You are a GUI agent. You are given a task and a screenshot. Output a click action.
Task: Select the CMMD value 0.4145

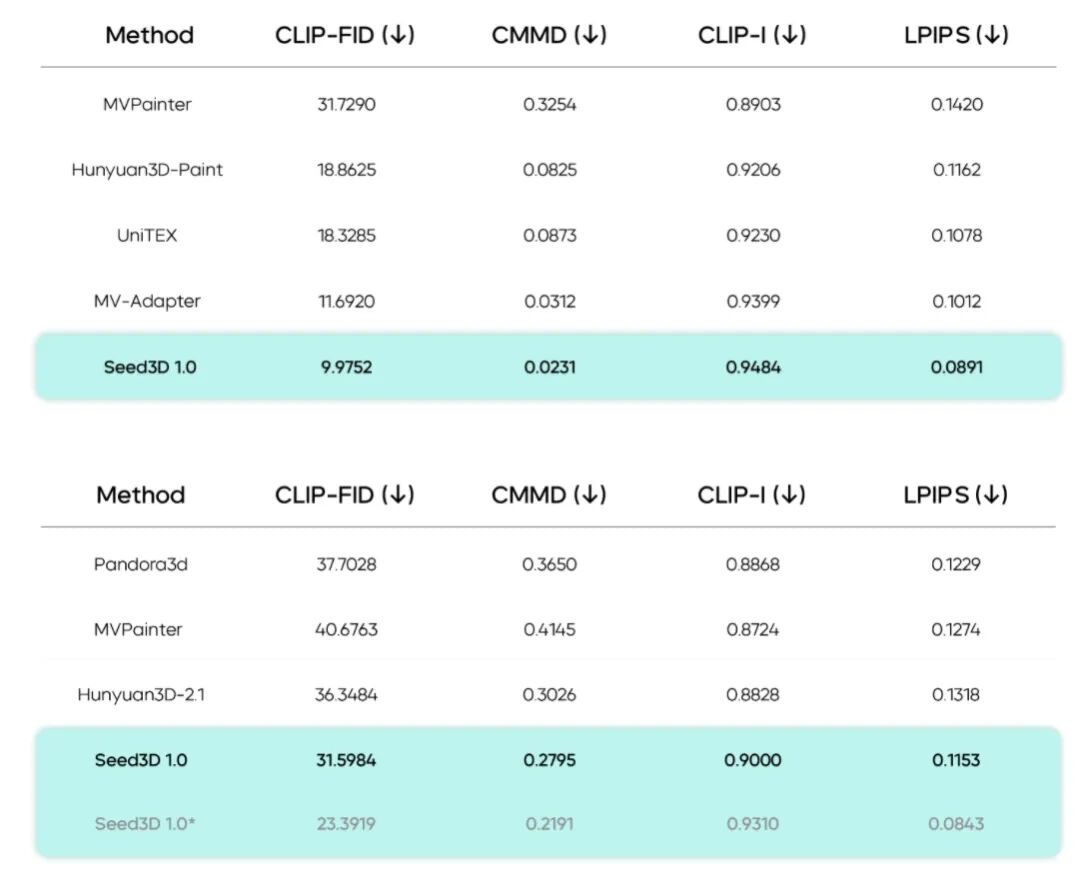point(549,629)
